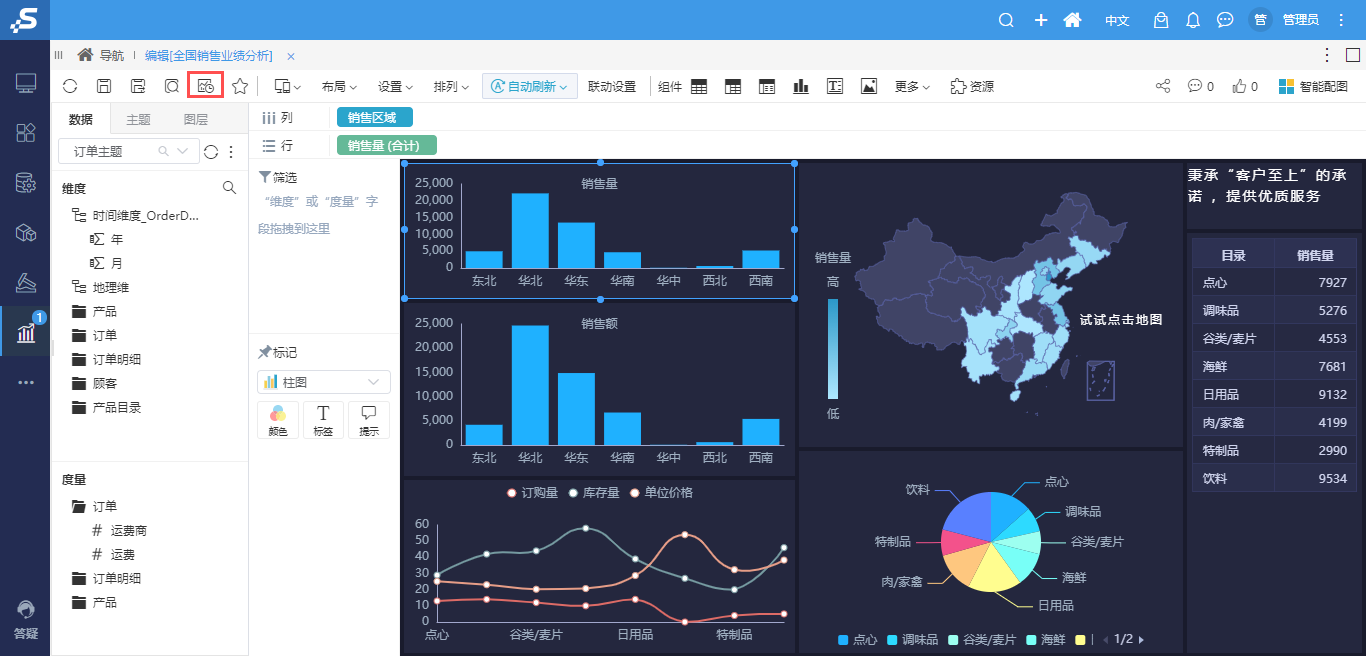Insert the second table component icon

(x=733, y=87)
